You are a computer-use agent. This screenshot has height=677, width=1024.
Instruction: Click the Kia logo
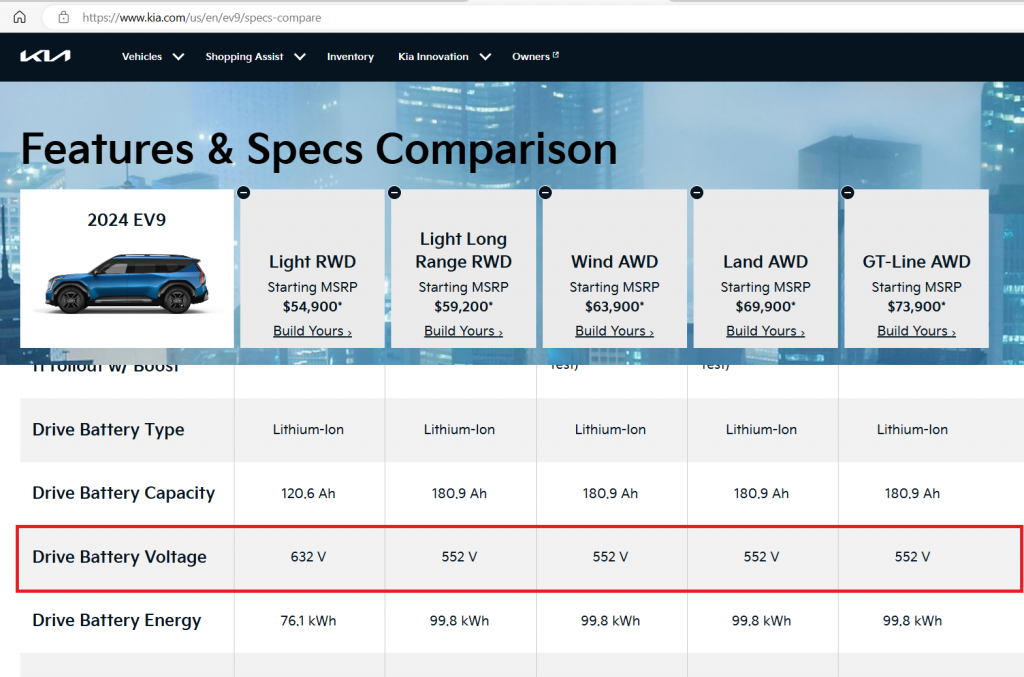pos(45,56)
